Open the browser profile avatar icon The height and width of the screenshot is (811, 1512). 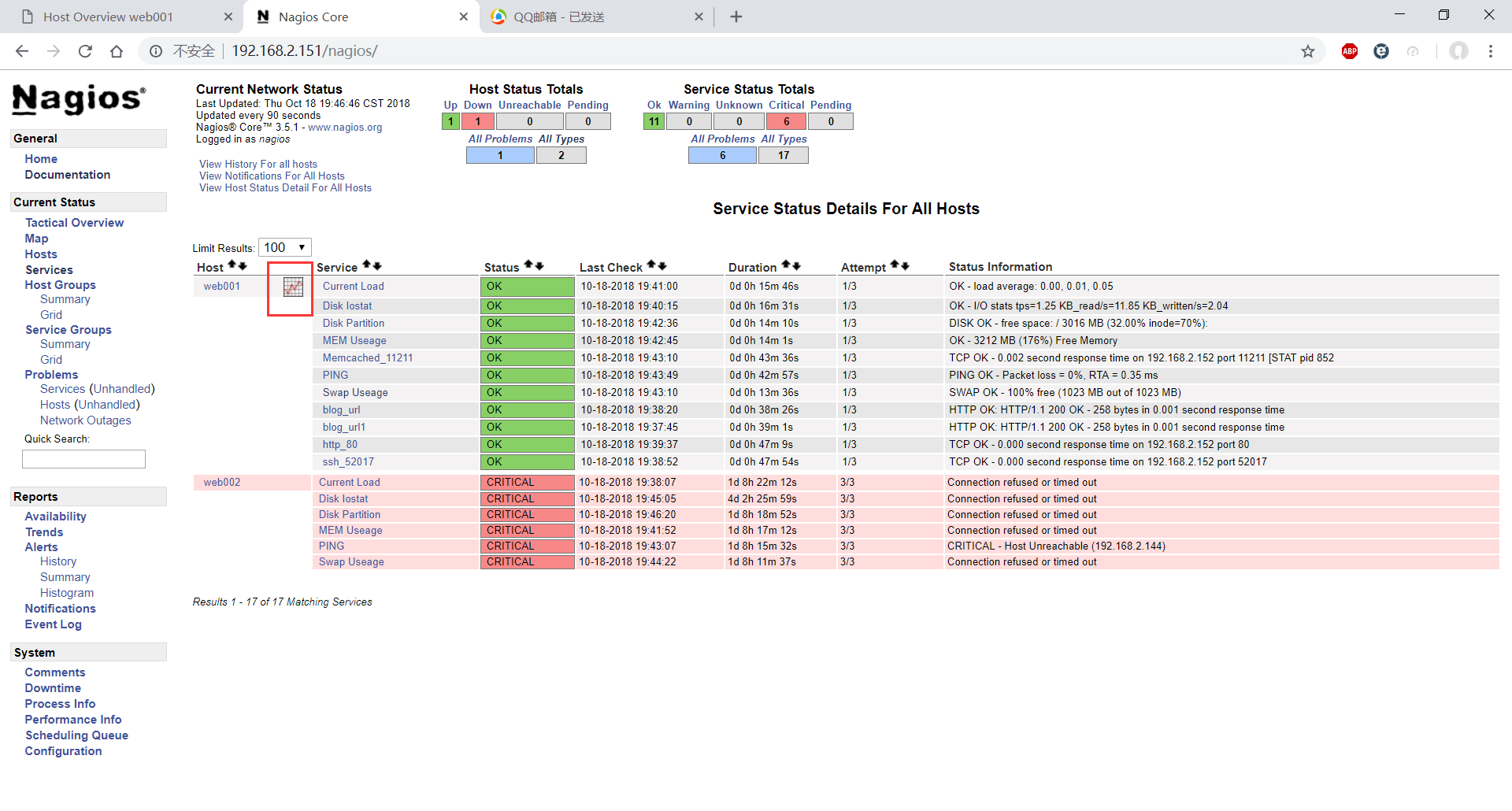1458,51
